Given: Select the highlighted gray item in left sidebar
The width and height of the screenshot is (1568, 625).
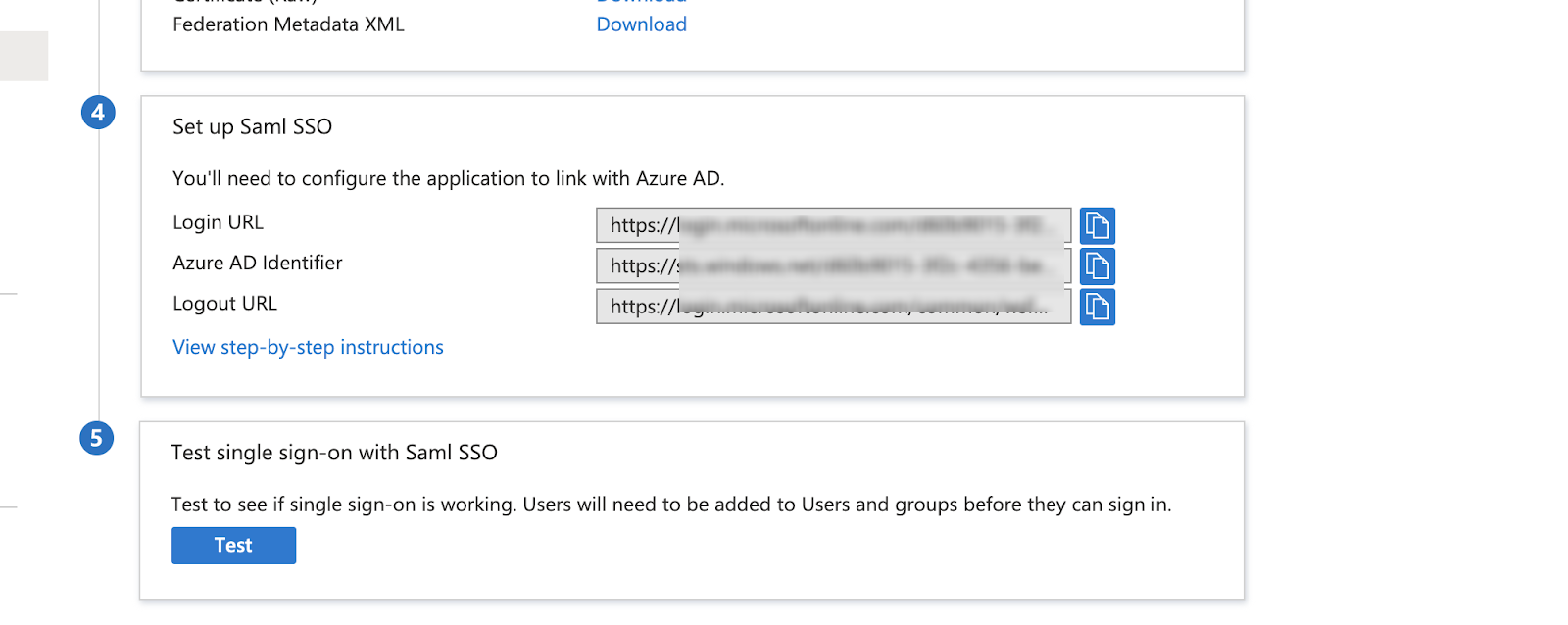Looking at the screenshot, I should (x=24, y=56).
